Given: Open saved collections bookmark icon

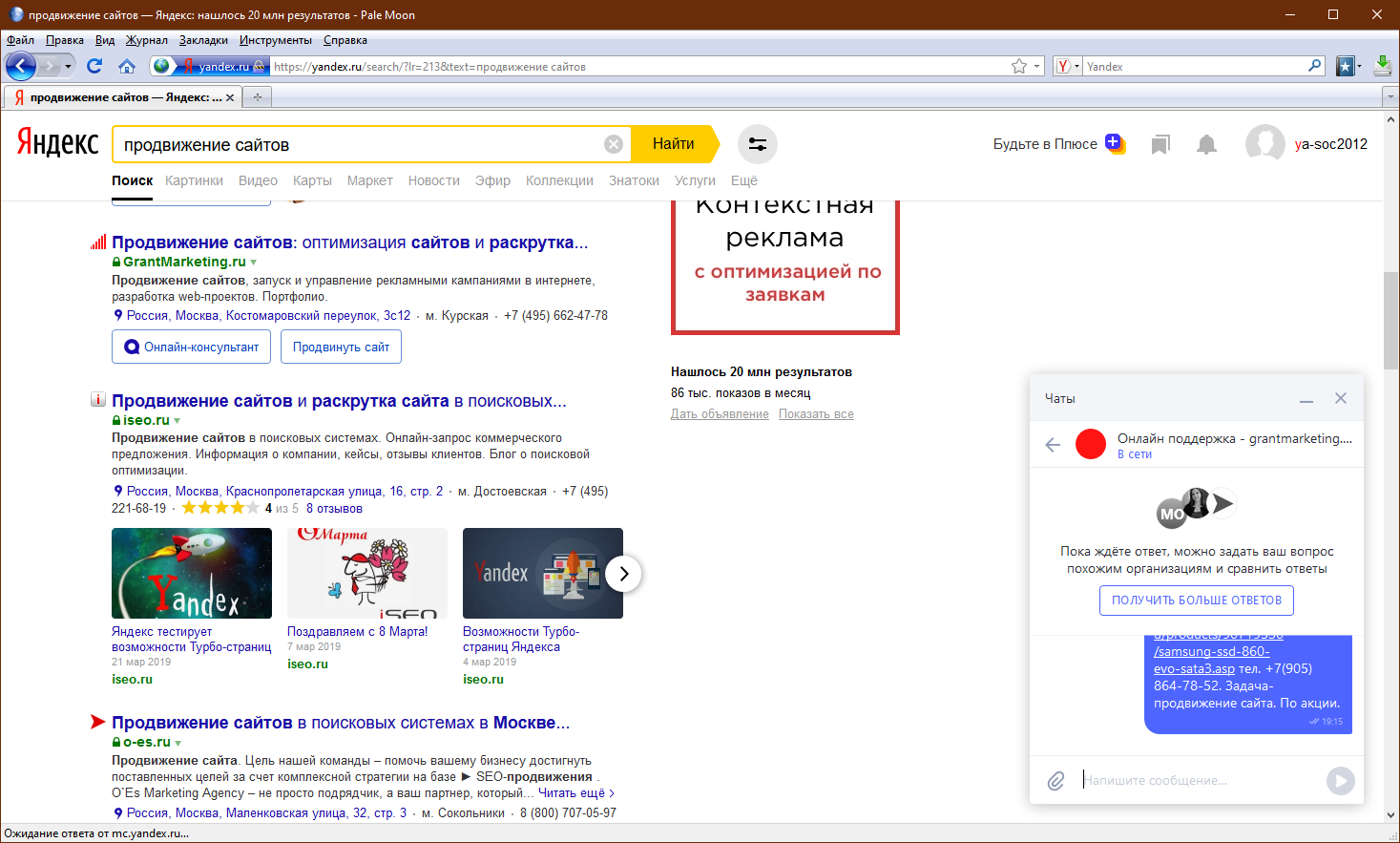Looking at the screenshot, I should point(1160,144).
